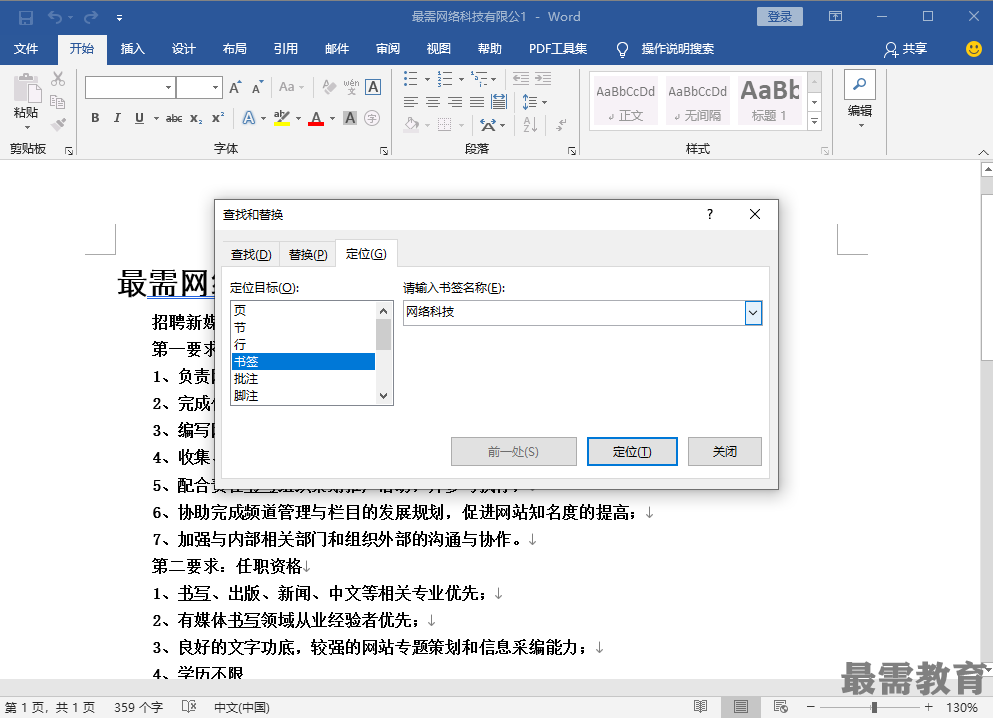Select 批注 in the target list
The height and width of the screenshot is (718, 993).
[303, 379]
